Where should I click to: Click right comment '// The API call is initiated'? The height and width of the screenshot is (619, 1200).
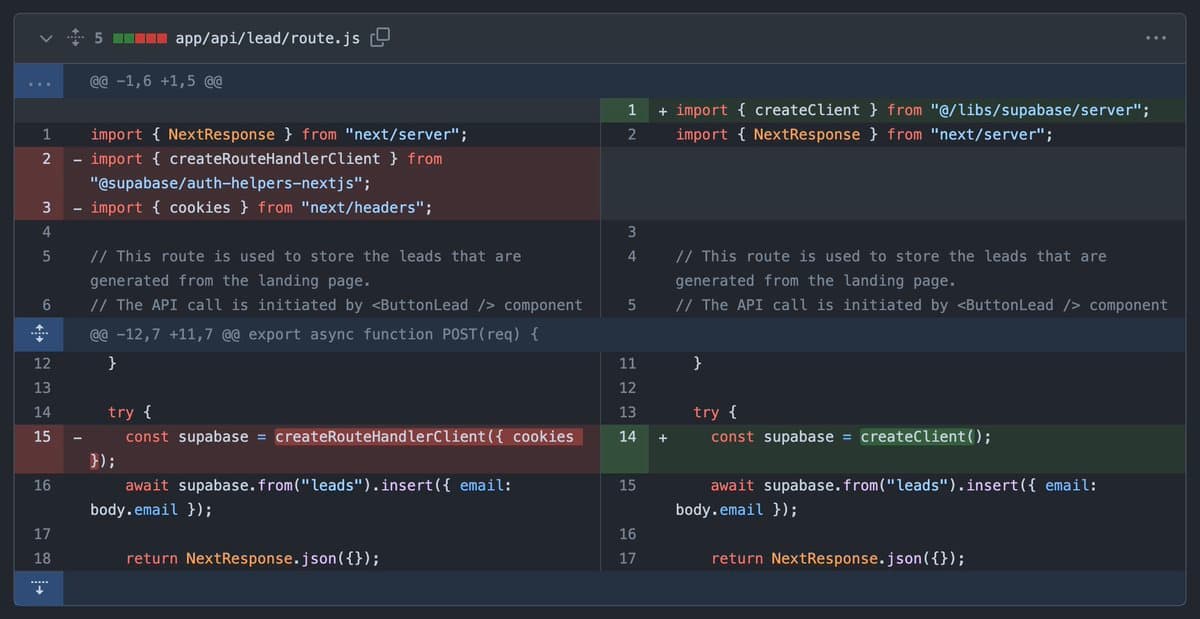pos(921,305)
